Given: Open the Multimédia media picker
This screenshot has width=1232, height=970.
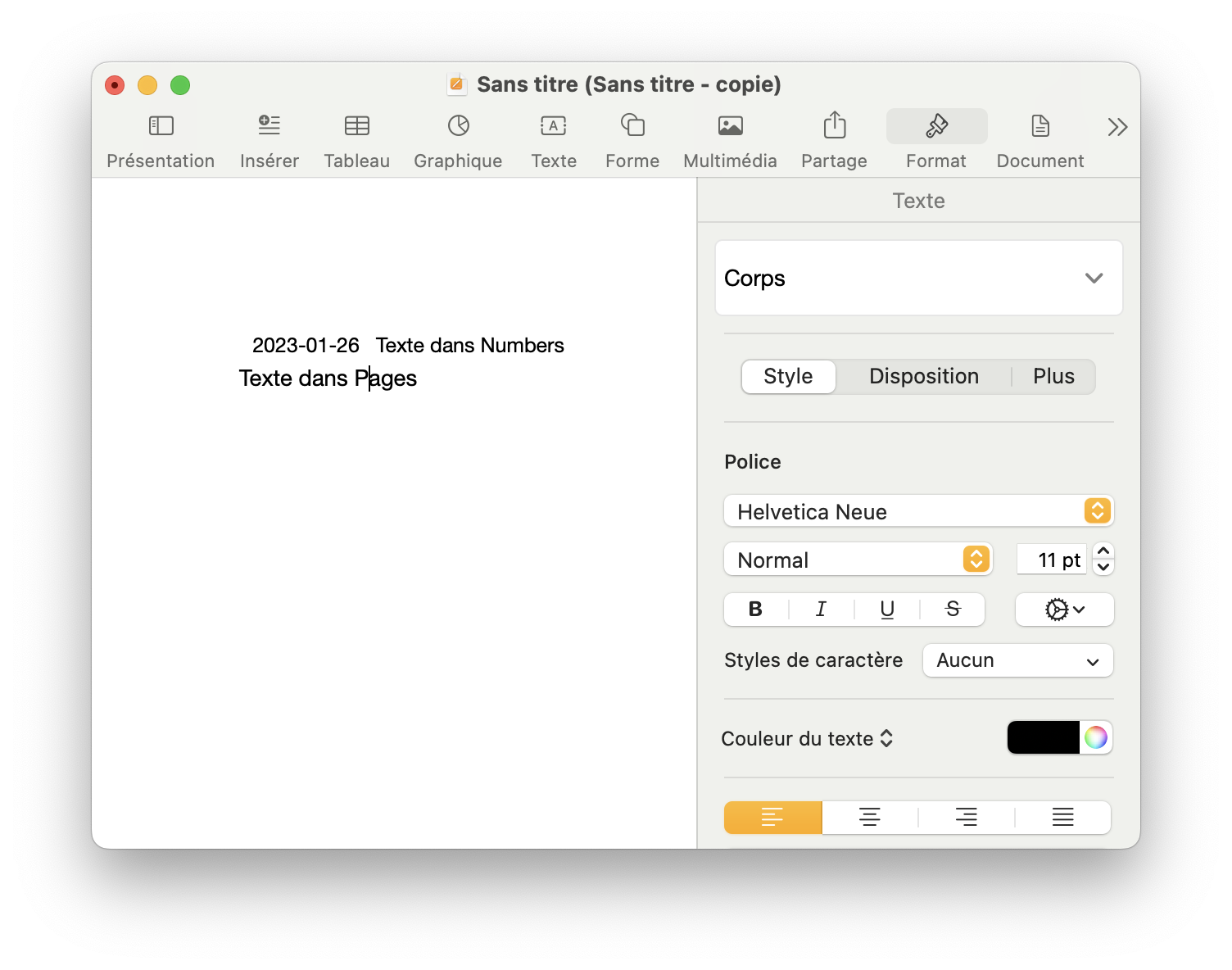Looking at the screenshot, I should (731, 126).
